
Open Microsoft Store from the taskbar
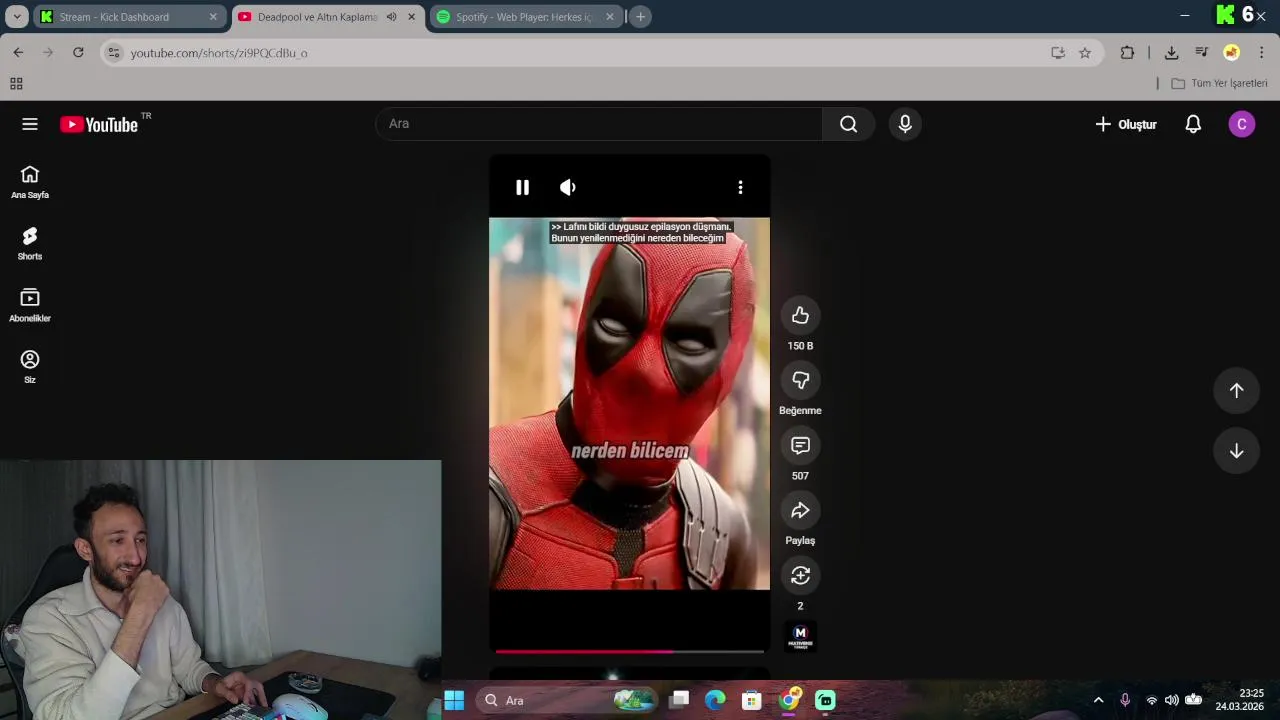(x=752, y=700)
